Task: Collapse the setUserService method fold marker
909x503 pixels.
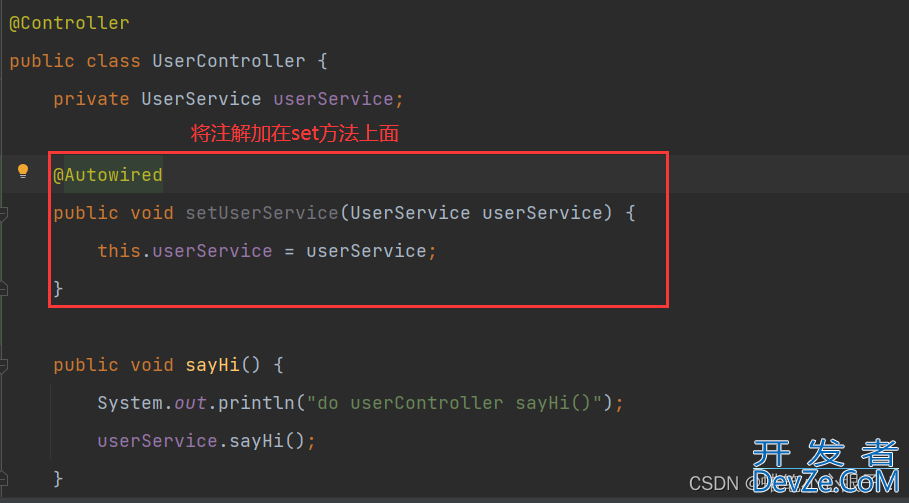Action: [x=3, y=213]
